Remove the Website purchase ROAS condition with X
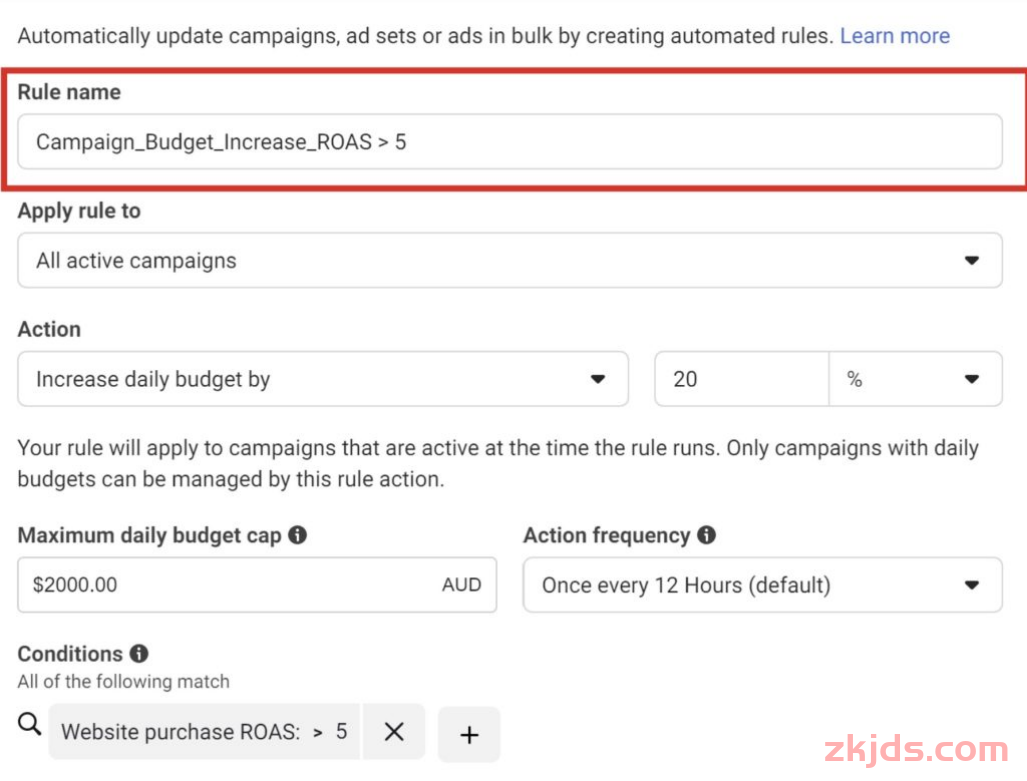 394,732
